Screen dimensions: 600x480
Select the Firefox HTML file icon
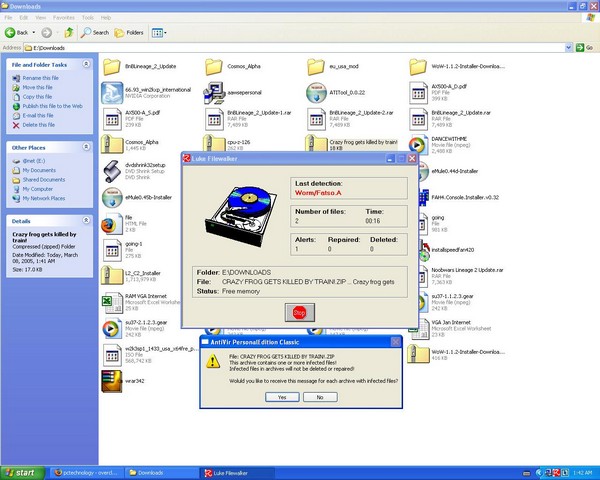[111, 224]
